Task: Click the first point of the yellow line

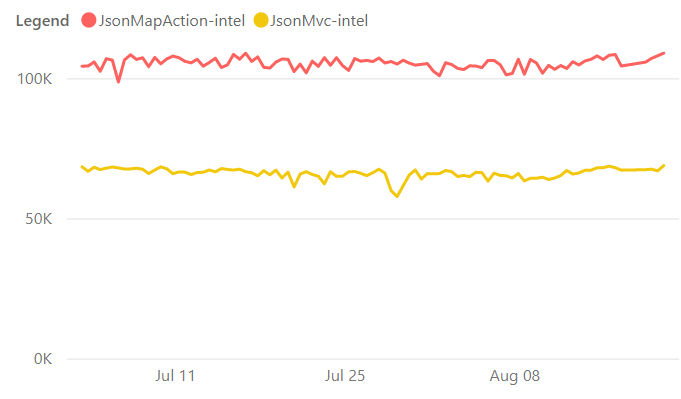Action: tap(82, 167)
